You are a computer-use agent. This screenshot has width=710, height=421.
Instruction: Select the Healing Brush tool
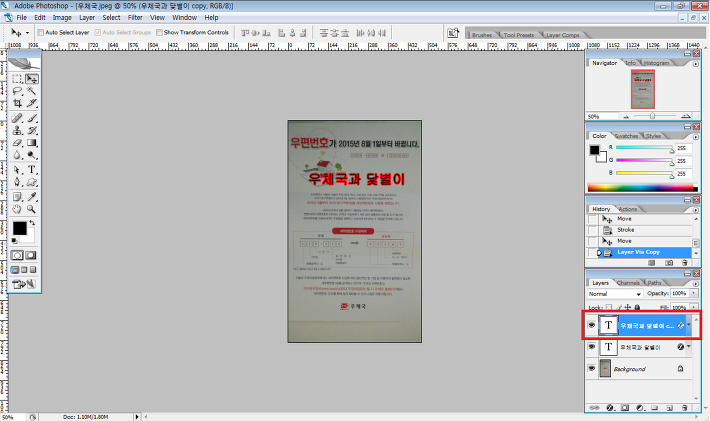click(17, 119)
